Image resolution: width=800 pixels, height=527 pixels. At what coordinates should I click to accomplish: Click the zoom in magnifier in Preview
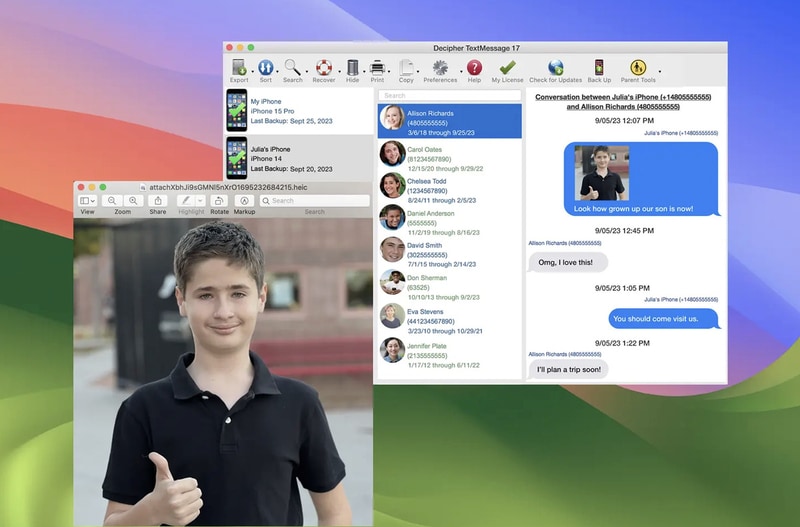(x=133, y=201)
